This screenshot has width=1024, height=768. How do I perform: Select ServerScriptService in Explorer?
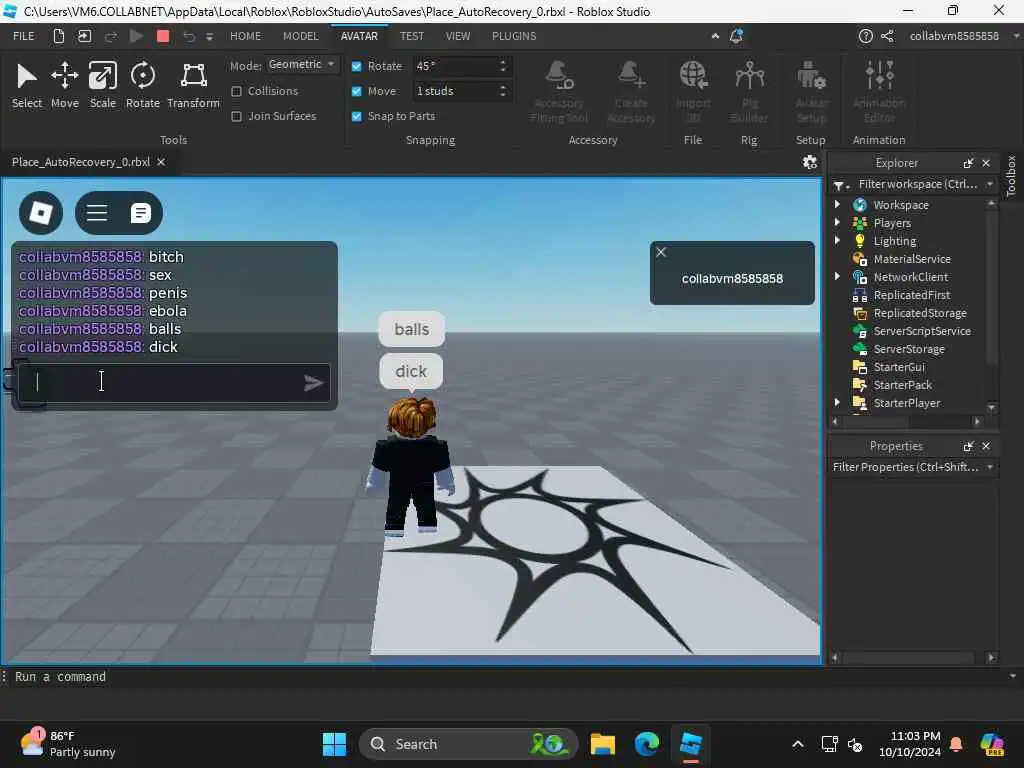pos(921,331)
